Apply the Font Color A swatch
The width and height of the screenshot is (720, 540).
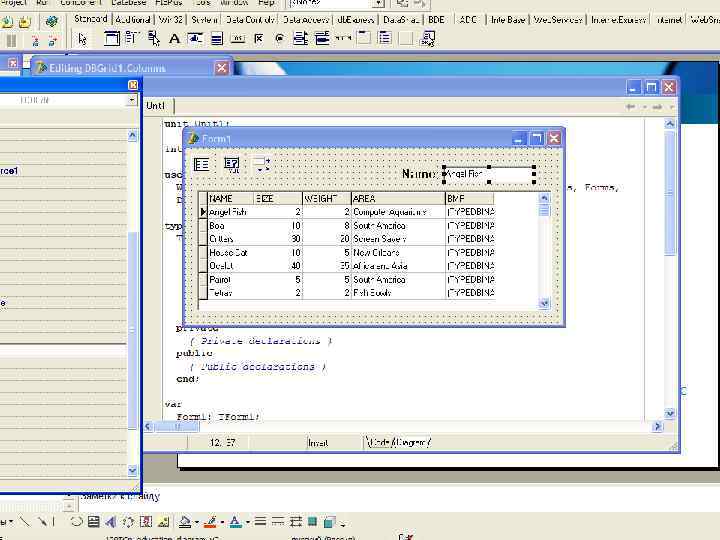pyautogui.click(x=235, y=522)
